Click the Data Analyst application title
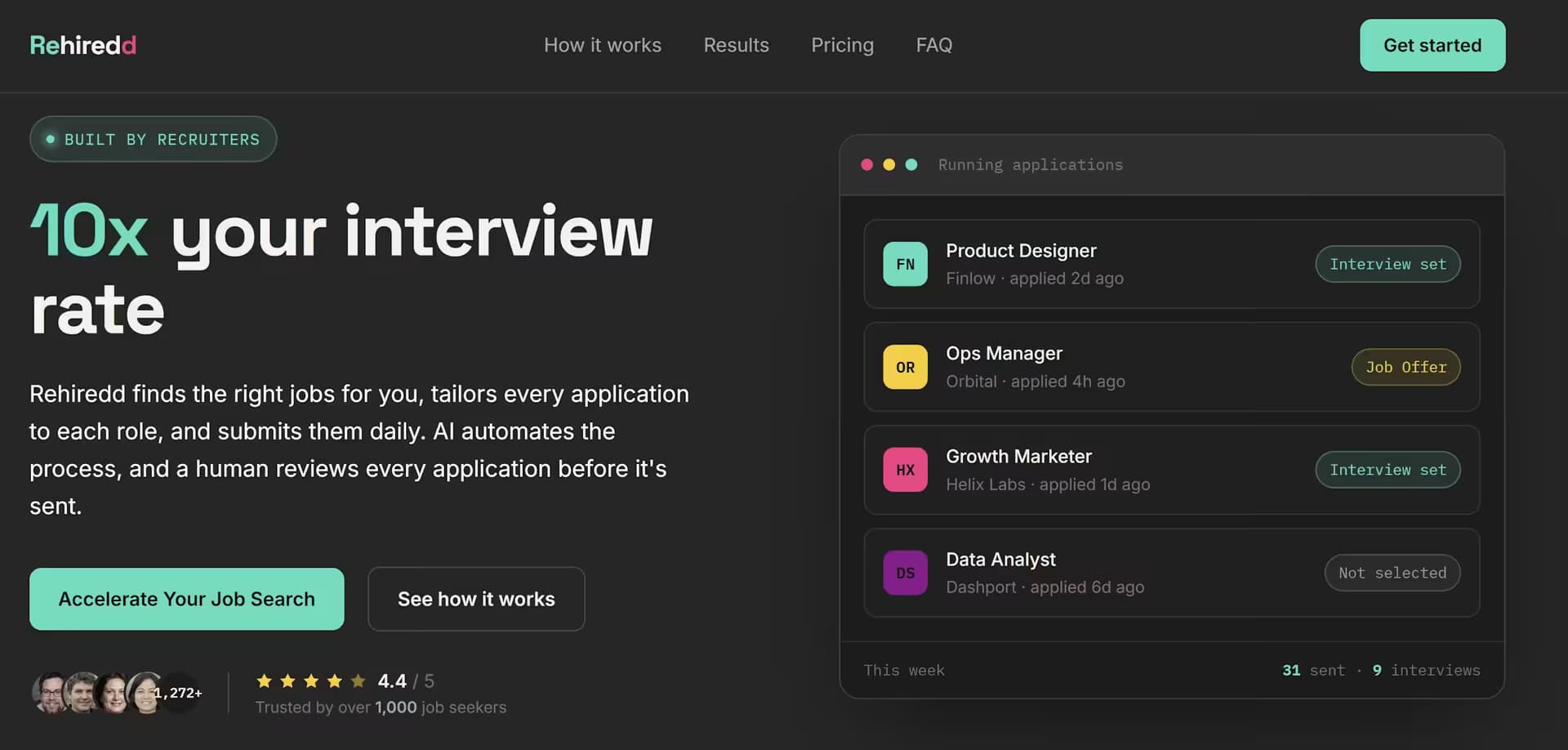Viewport: 1568px width, 750px height. (1000, 560)
